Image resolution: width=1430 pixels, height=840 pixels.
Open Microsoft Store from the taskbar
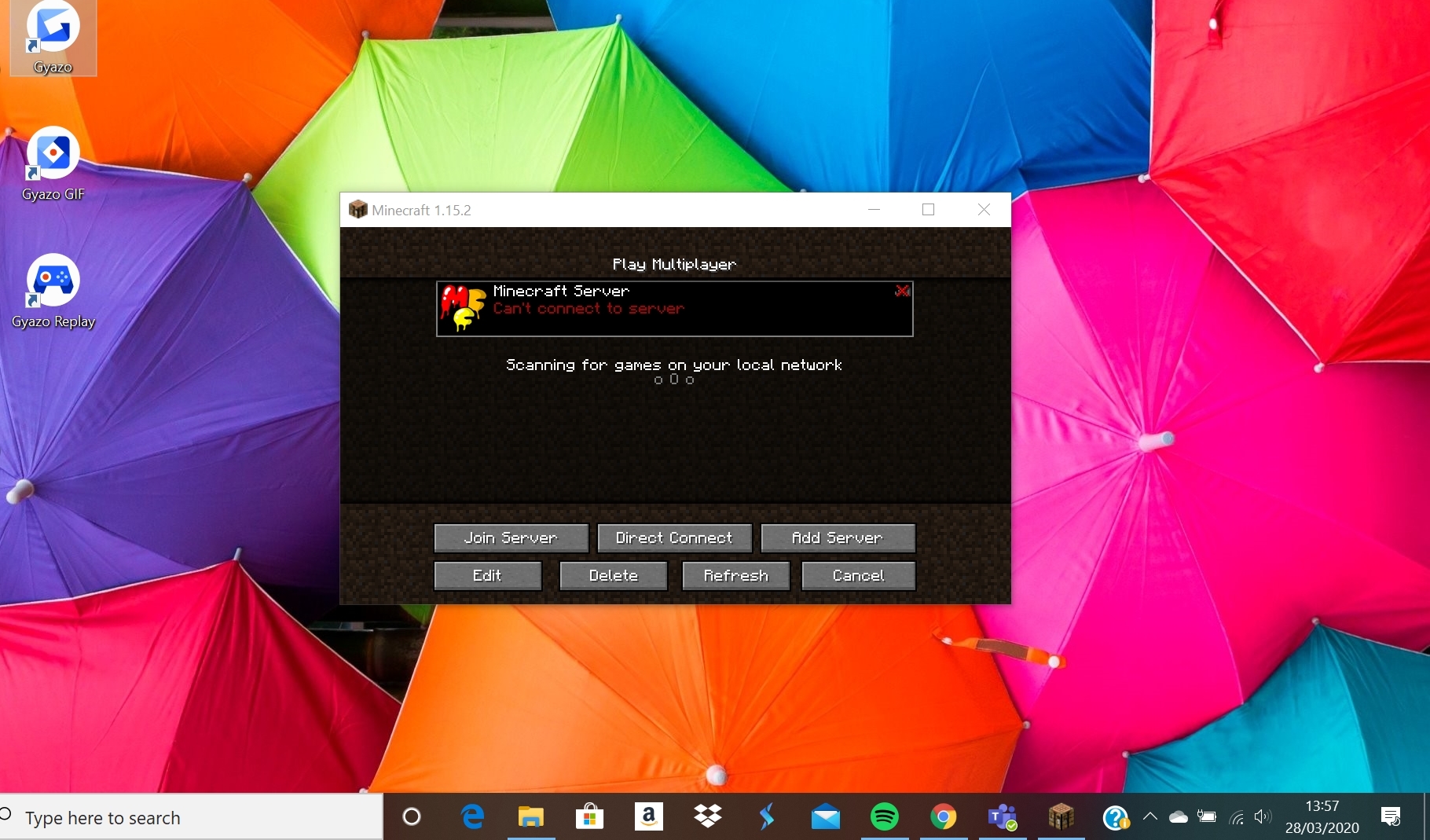(589, 817)
